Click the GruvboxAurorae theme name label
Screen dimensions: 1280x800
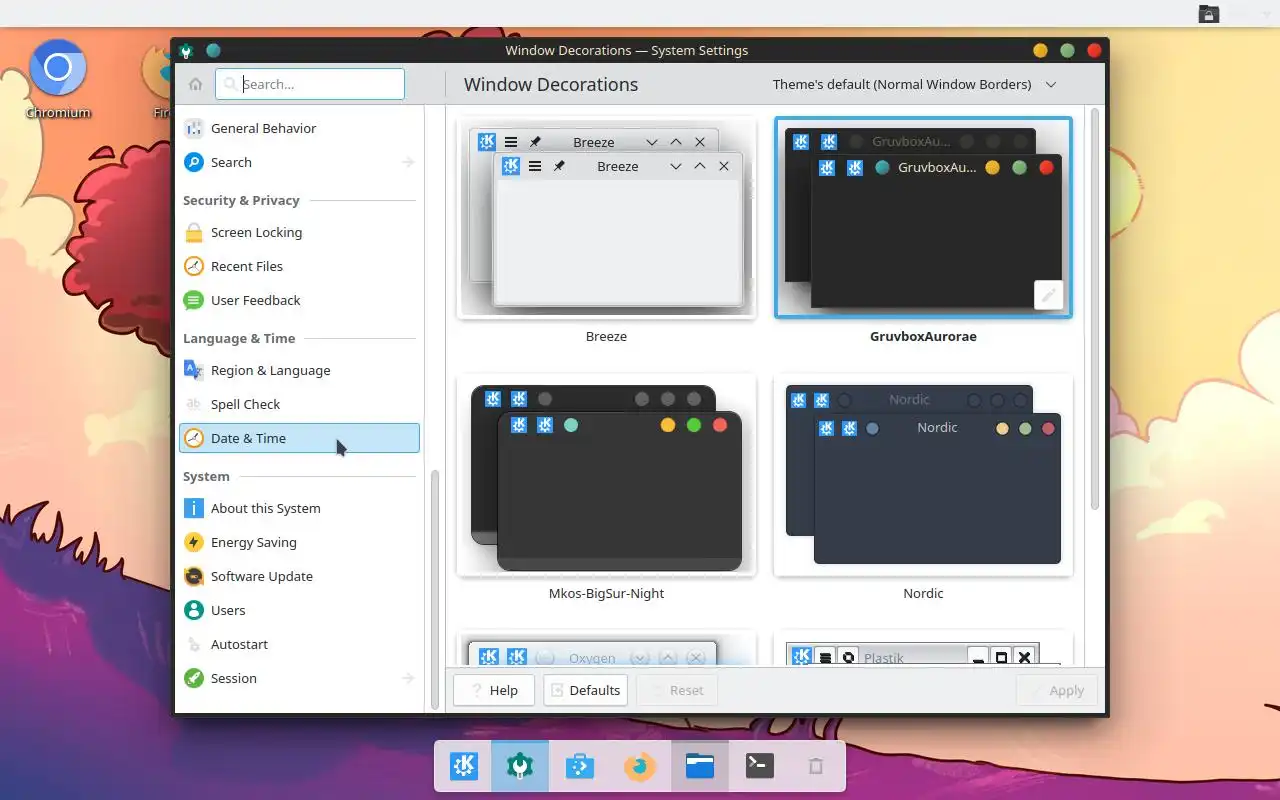tap(923, 336)
